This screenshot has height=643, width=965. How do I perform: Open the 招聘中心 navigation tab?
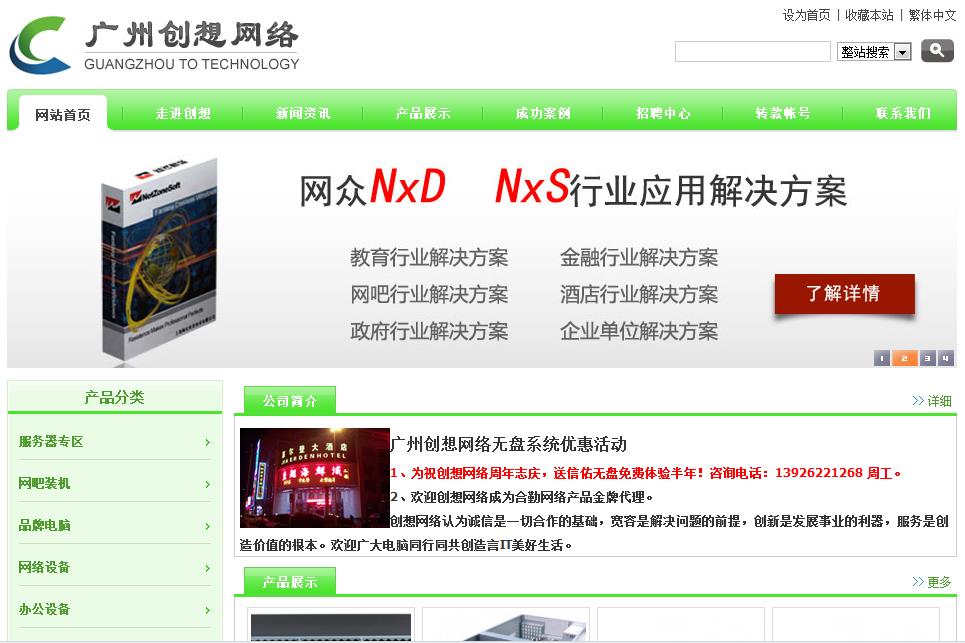tap(663, 113)
